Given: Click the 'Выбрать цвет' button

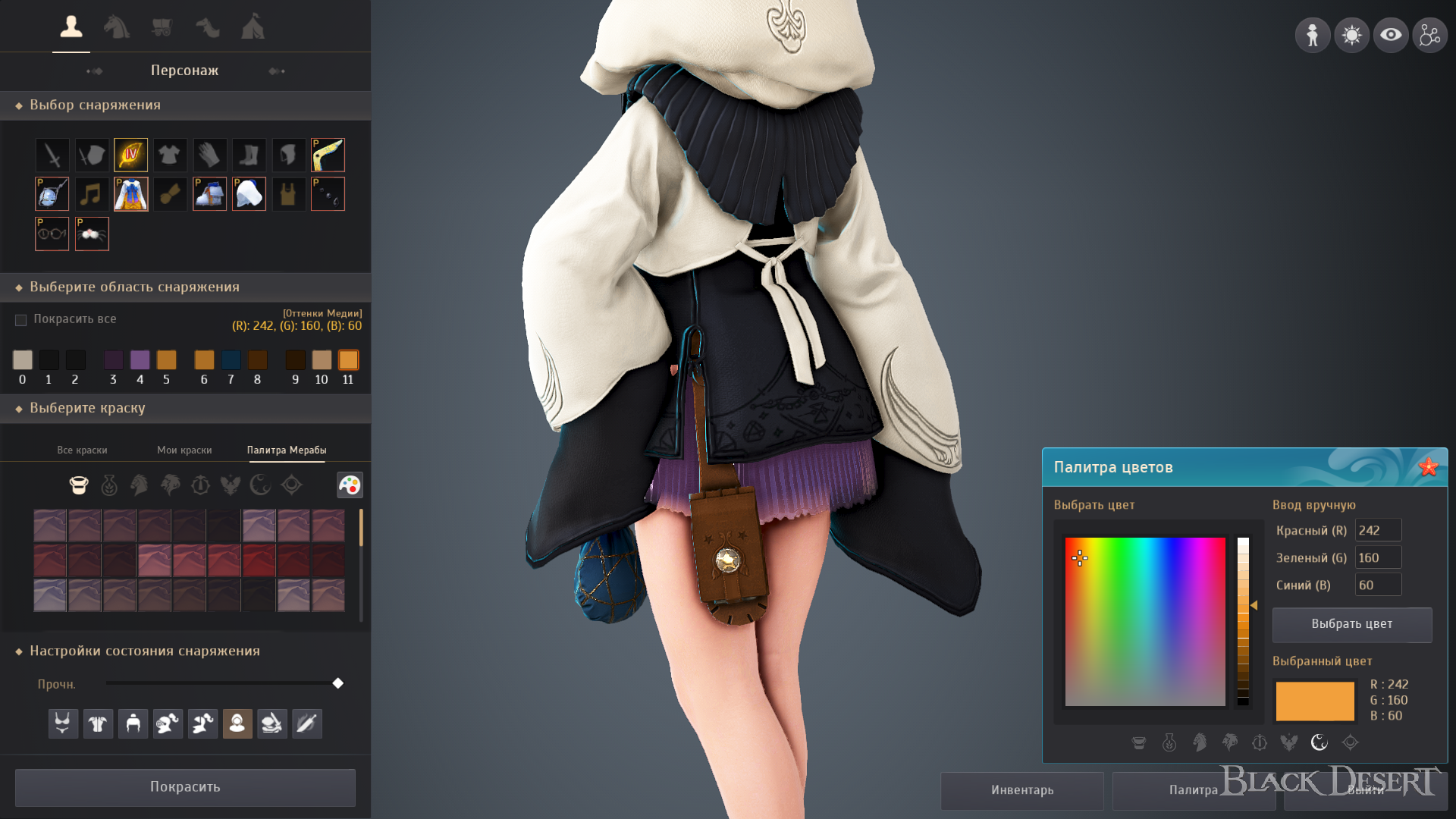Looking at the screenshot, I should pyautogui.click(x=1351, y=624).
